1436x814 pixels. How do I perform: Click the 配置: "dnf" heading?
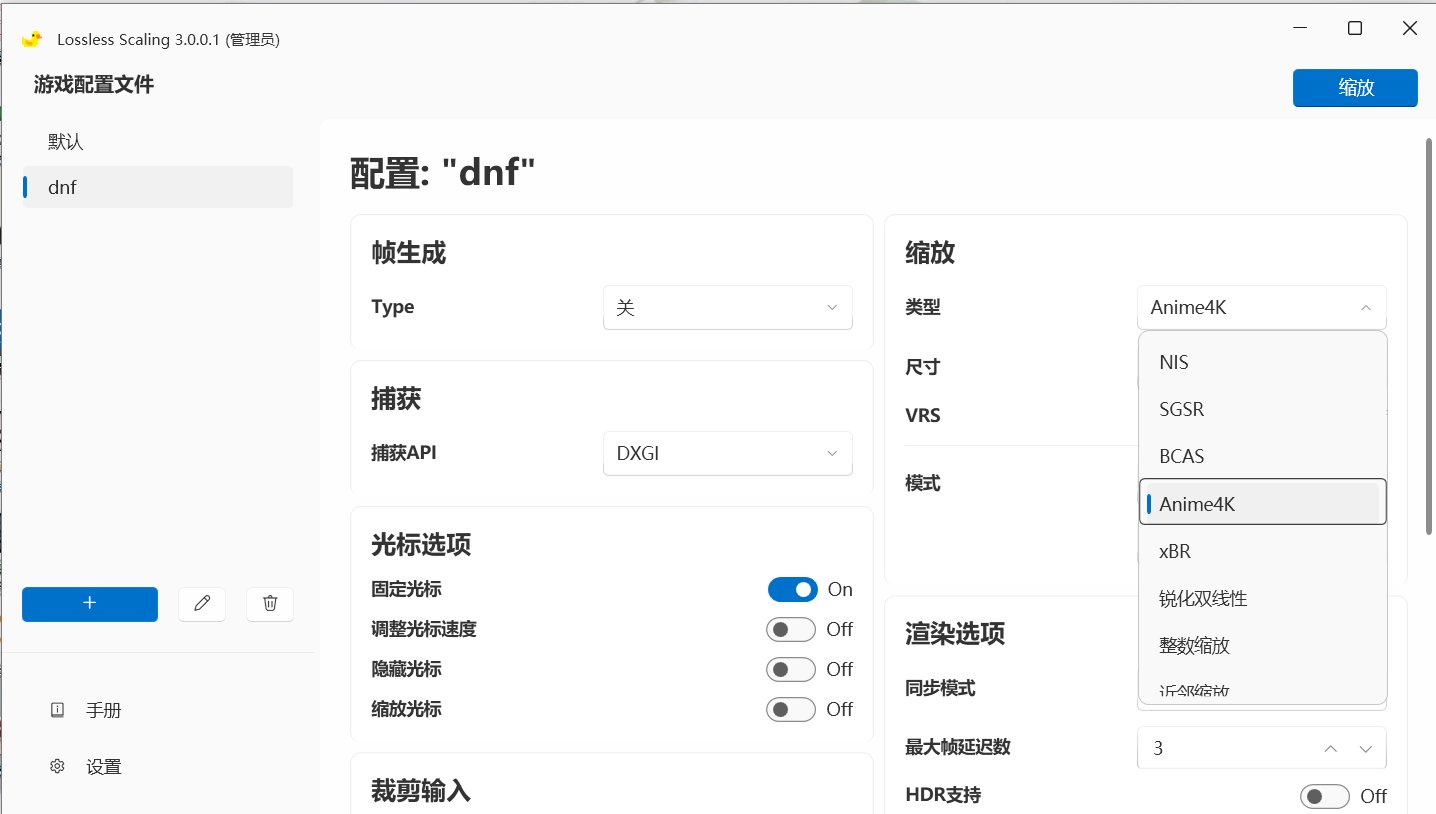tap(443, 174)
